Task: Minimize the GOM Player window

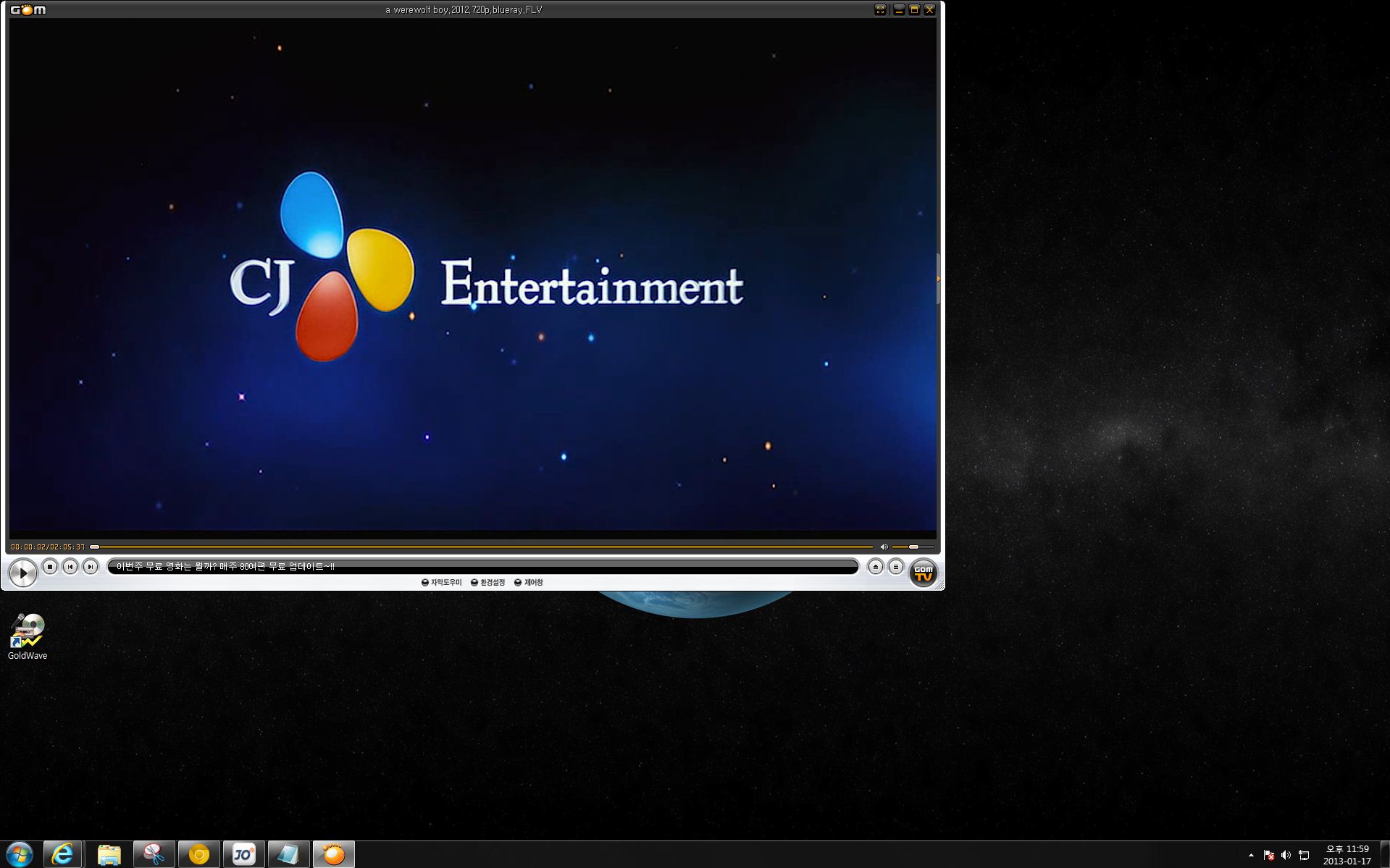Action: (x=899, y=9)
